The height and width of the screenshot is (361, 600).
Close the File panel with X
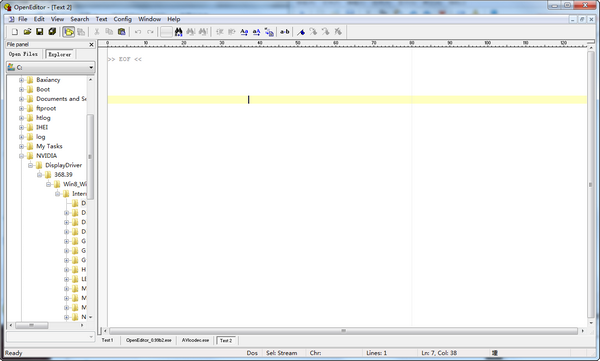click(91, 44)
